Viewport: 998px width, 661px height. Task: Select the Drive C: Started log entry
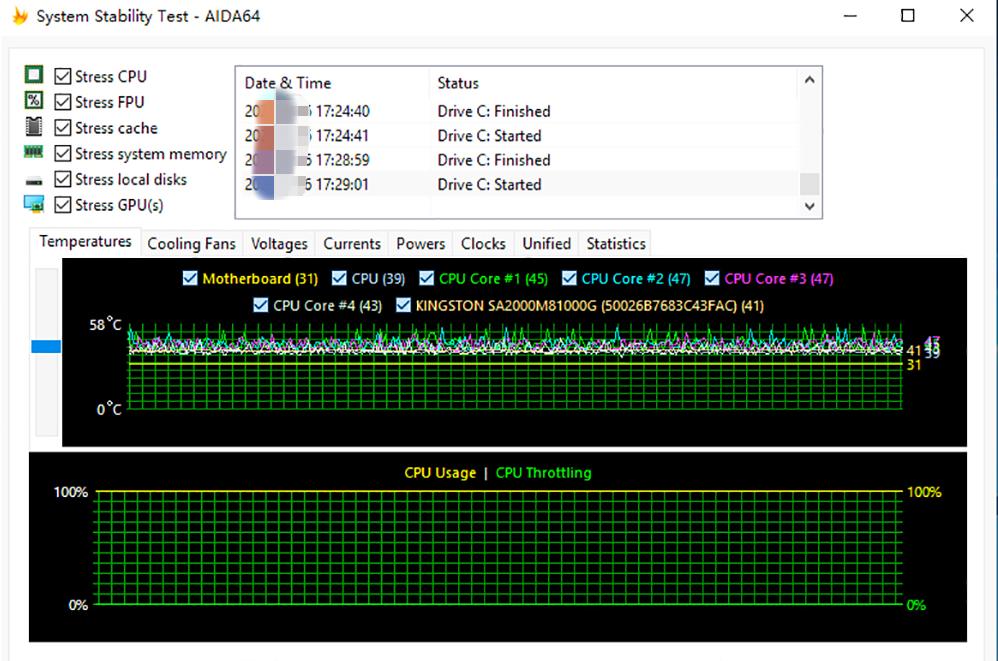pos(500,184)
